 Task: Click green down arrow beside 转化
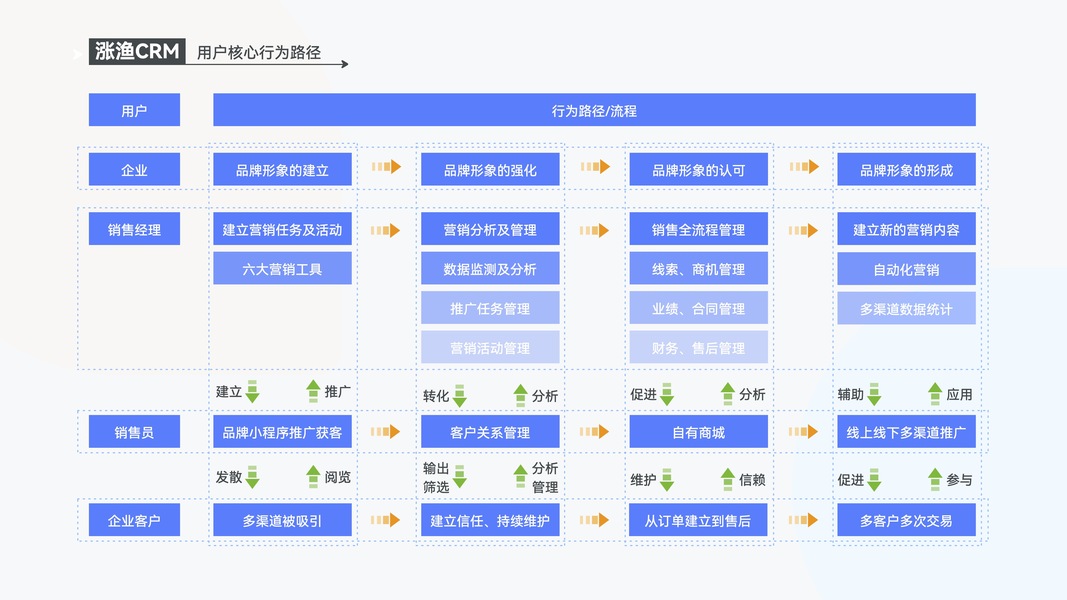[460, 396]
